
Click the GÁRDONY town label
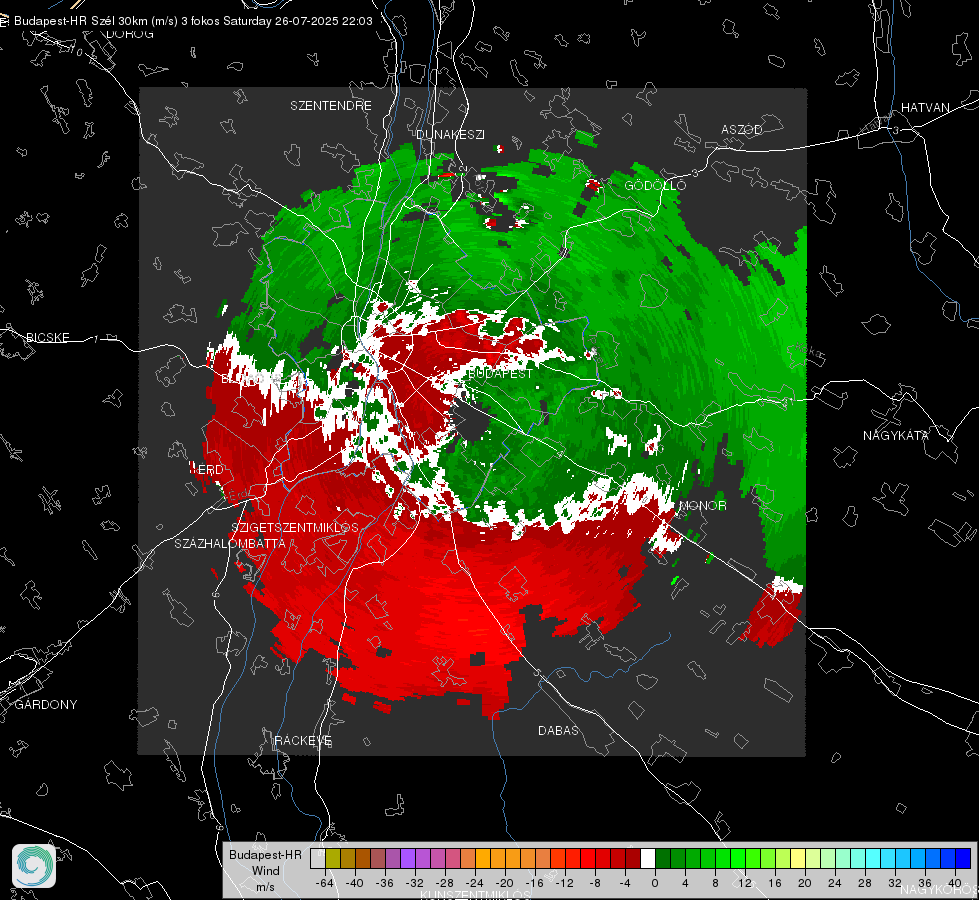pyautogui.click(x=46, y=705)
